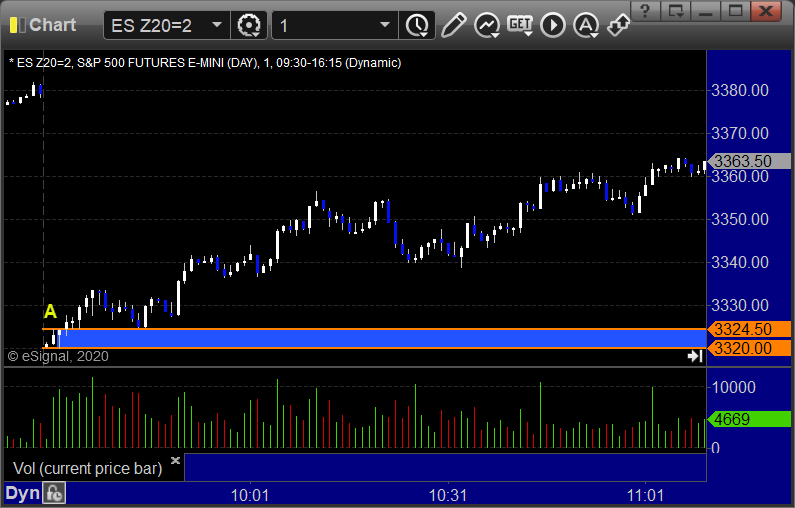795x508 pixels.
Task: Minimize the chart window
Action: 705,11
